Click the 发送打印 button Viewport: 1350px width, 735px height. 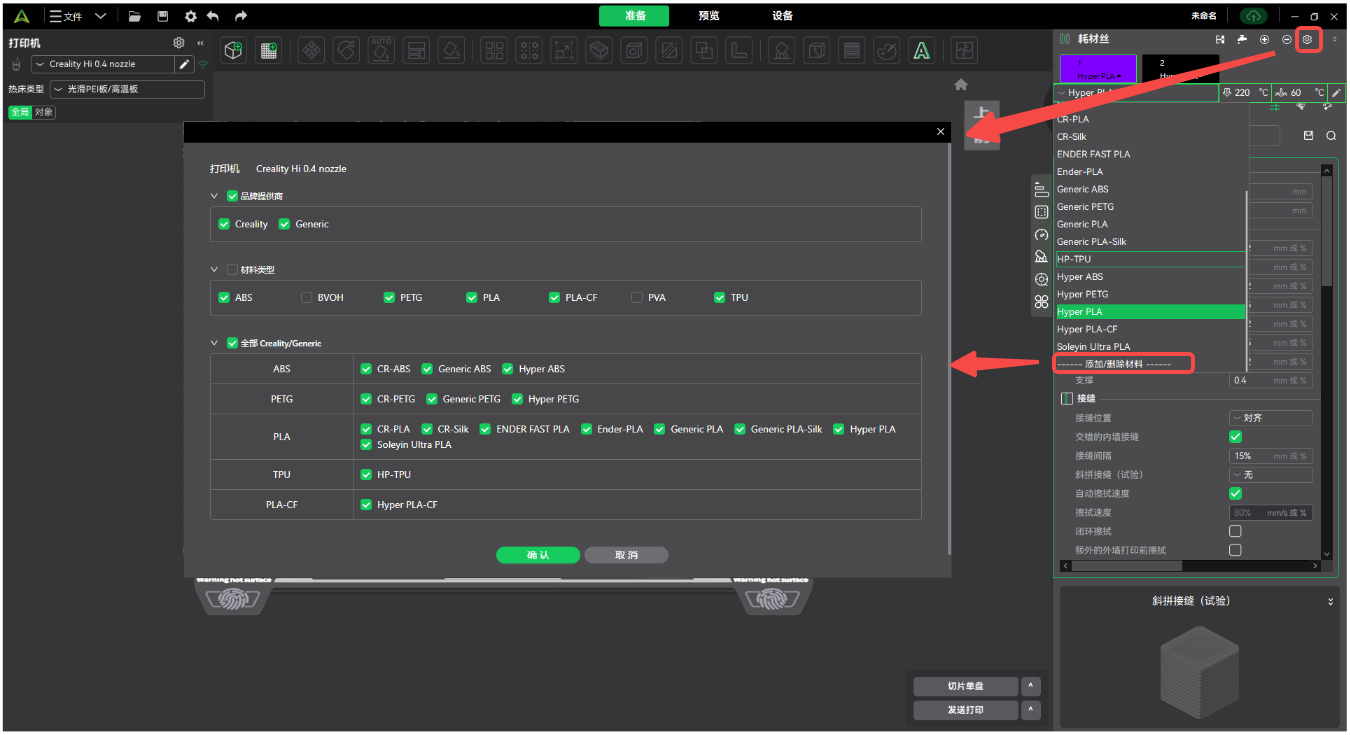pyautogui.click(x=965, y=710)
